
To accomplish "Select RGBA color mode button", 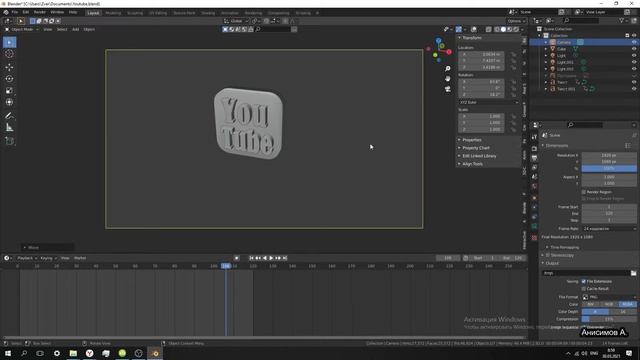I will pyautogui.click(x=627, y=304).
